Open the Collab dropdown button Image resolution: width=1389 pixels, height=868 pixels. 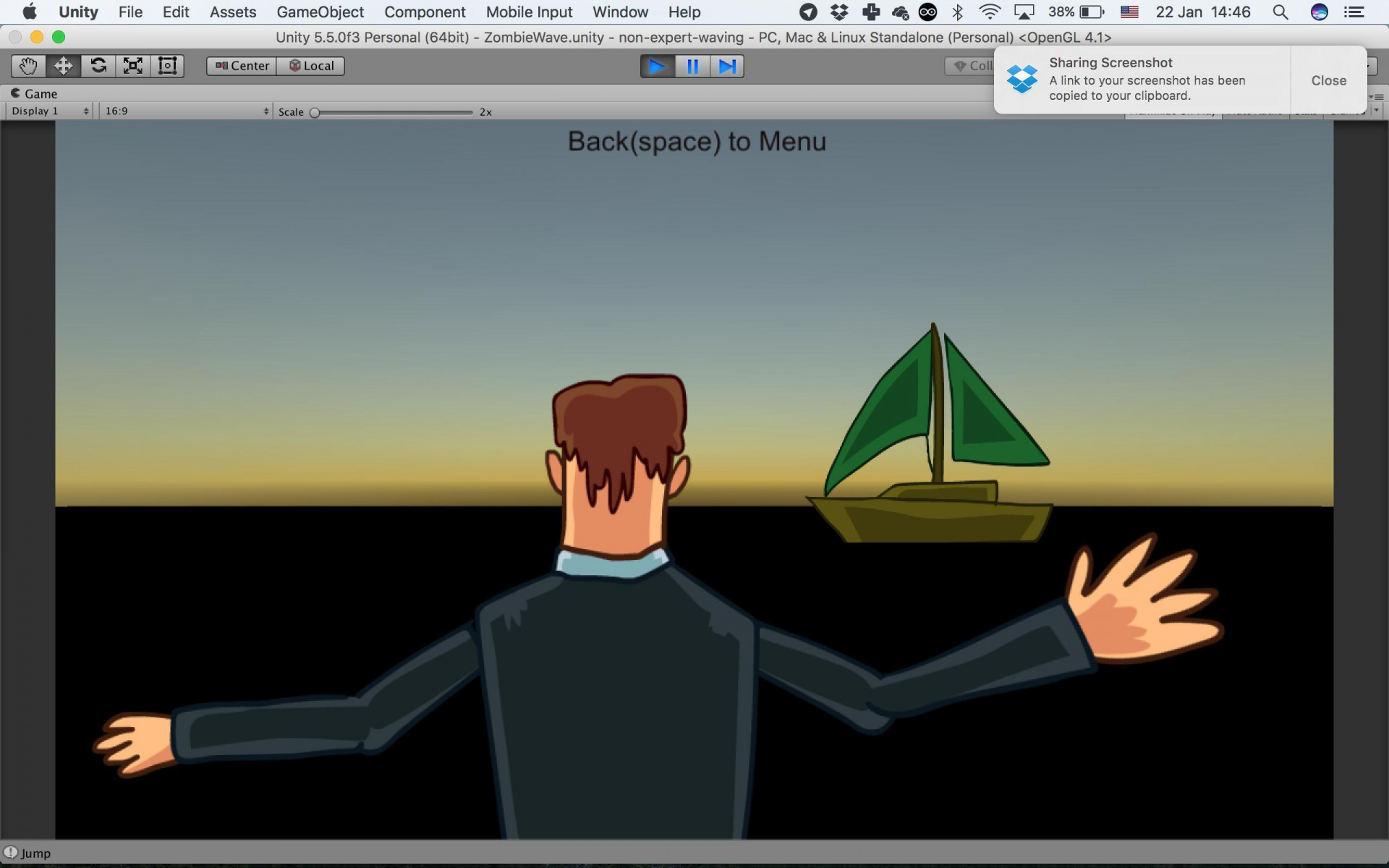click(971, 66)
